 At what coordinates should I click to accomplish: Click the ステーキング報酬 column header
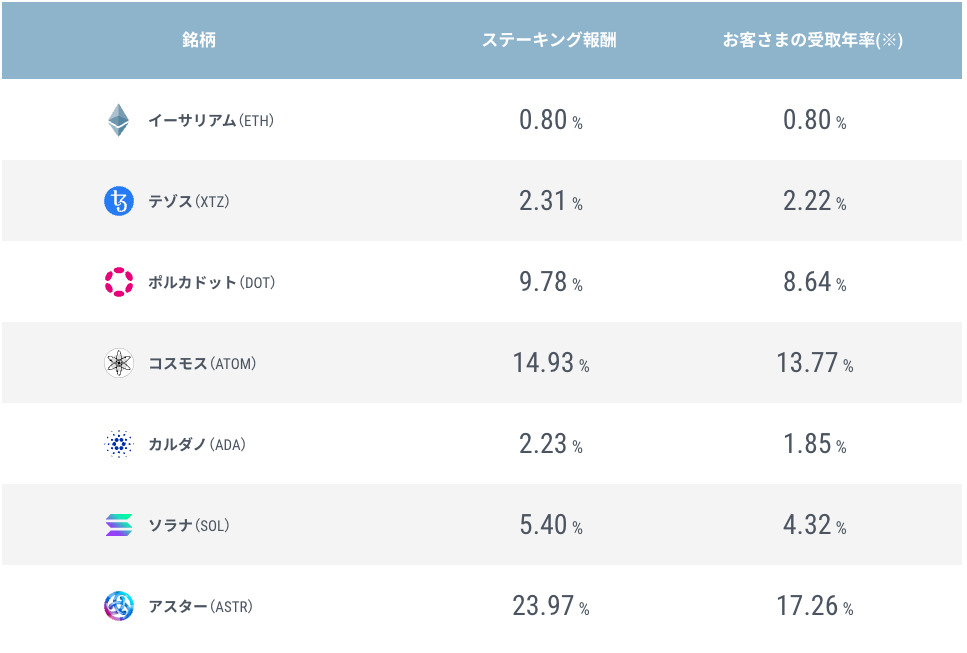[x=549, y=41]
